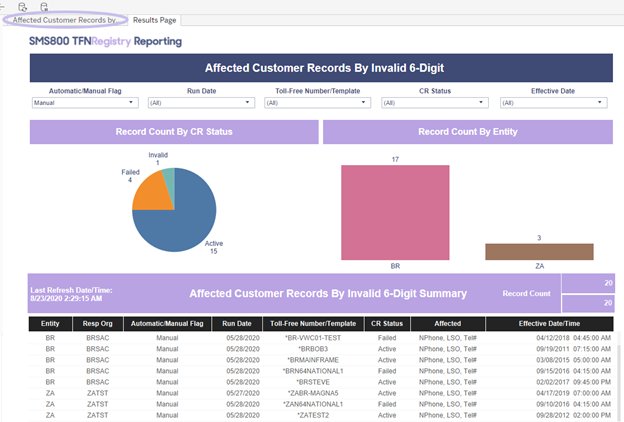Click the back arrow icon in toolbar
Viewport: 624px width, 422px height.
click(2, 6)
